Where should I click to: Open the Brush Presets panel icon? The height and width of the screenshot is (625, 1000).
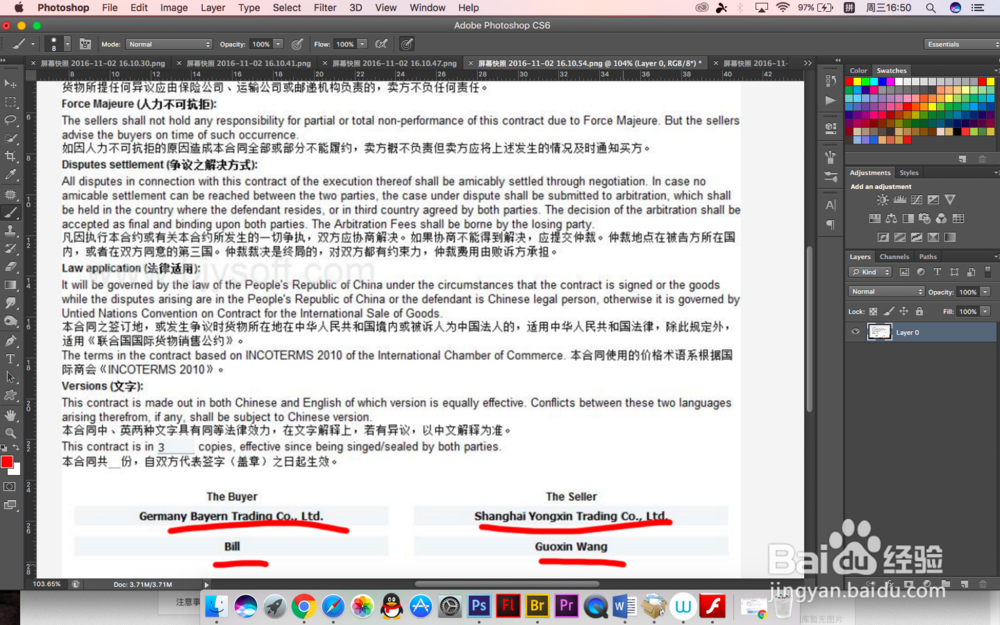pos(830,177)
